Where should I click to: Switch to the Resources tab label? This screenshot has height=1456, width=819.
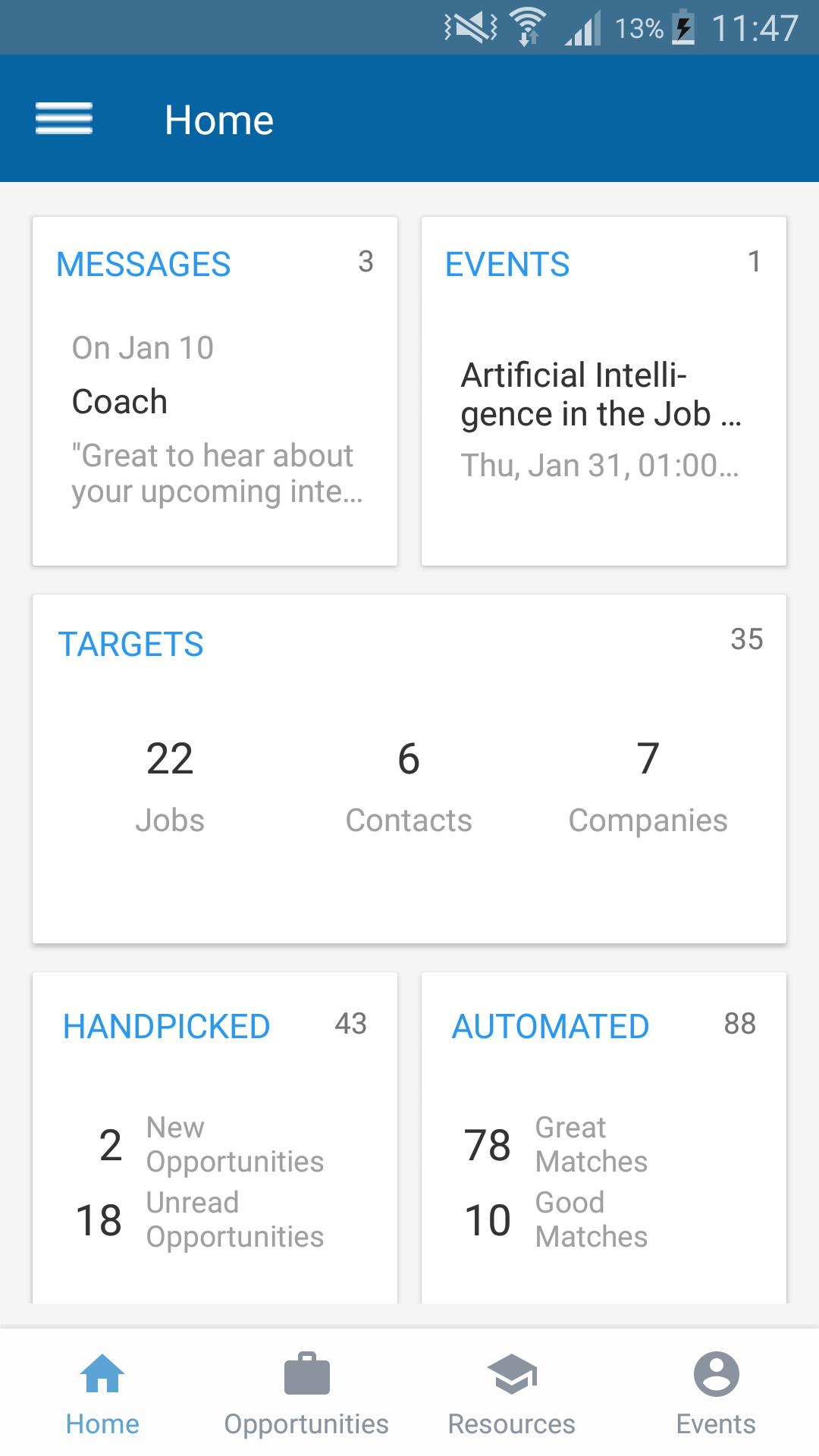click(511, 1424)
